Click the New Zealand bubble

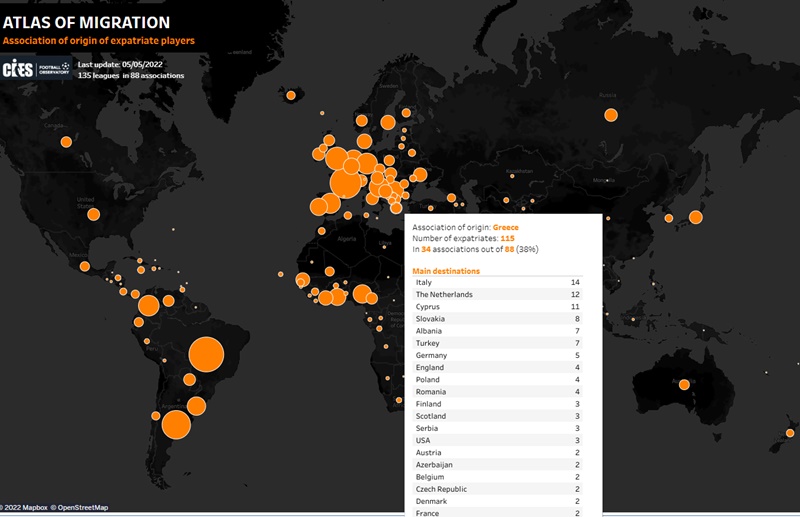789,433
